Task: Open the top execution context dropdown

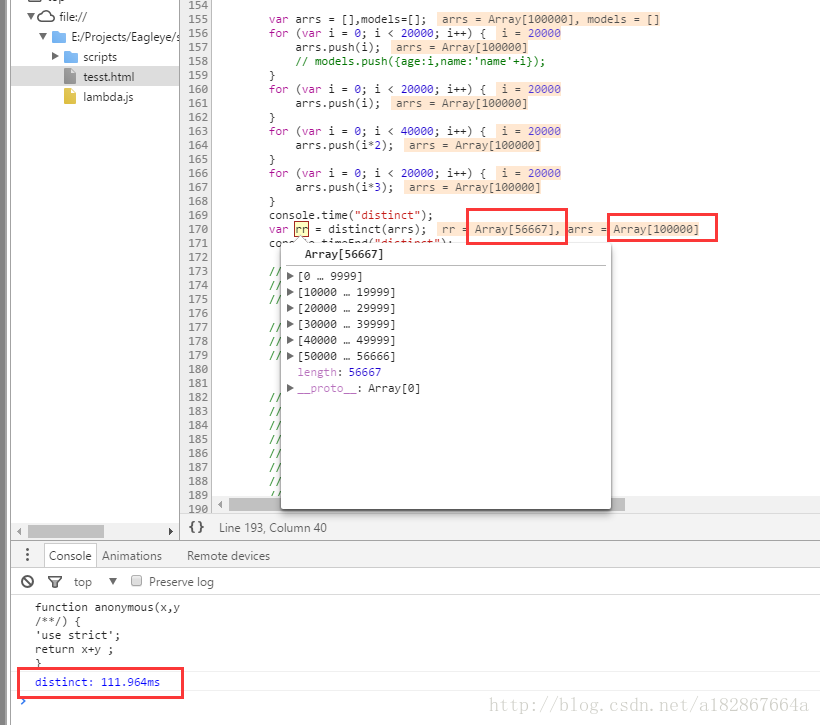Action: 95,582
